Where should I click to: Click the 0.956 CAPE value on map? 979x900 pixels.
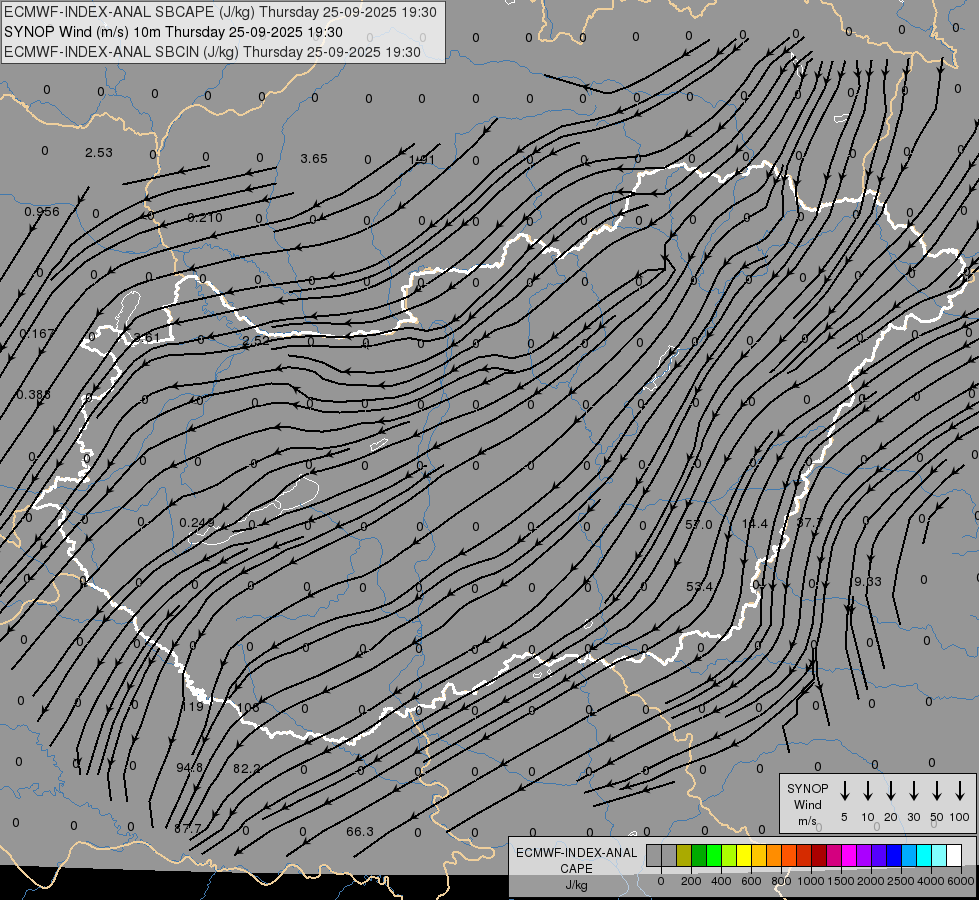point(42,212)
